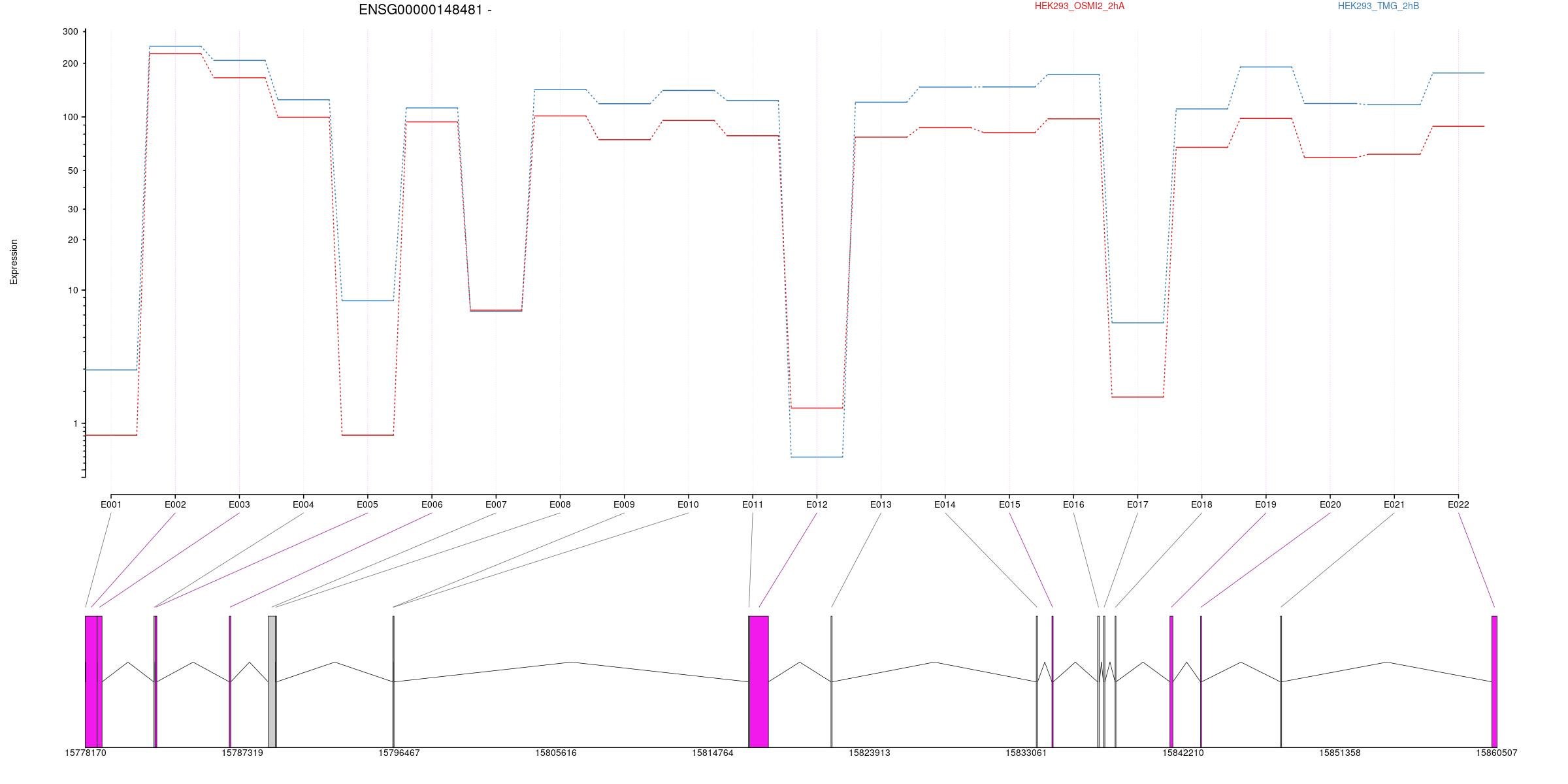Click genomic coordinate 15805616
This screenshot has width=1568, height=784.
tap(556, 753)
